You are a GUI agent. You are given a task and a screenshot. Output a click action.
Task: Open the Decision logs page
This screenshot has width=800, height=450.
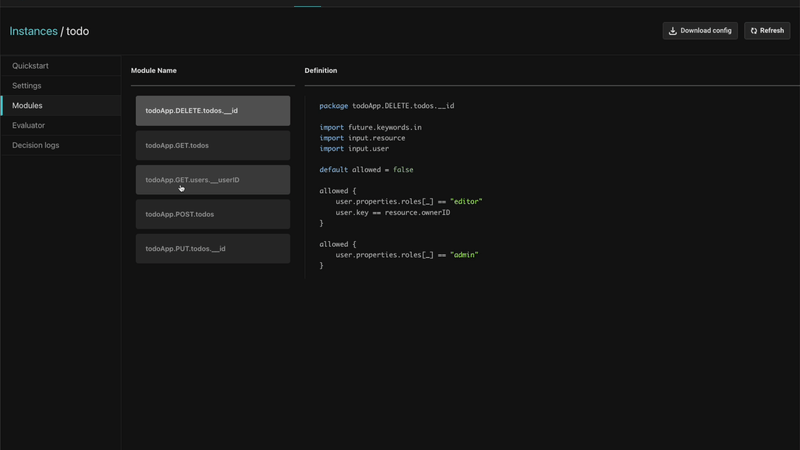click(35, 146)
